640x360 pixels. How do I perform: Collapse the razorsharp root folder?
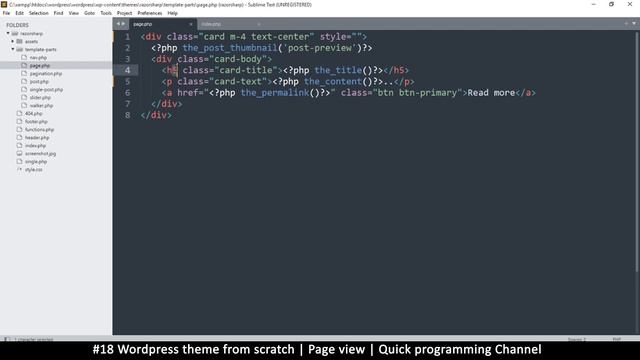pyautogui.click(x=8, y=33)
